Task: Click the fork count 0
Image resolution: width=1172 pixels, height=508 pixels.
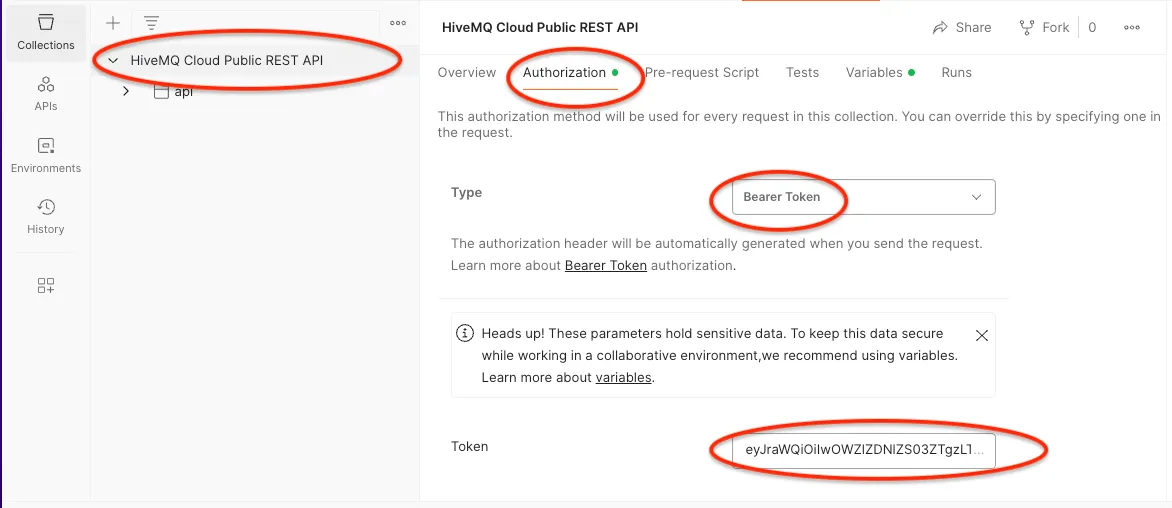Action: point(1092,28)
